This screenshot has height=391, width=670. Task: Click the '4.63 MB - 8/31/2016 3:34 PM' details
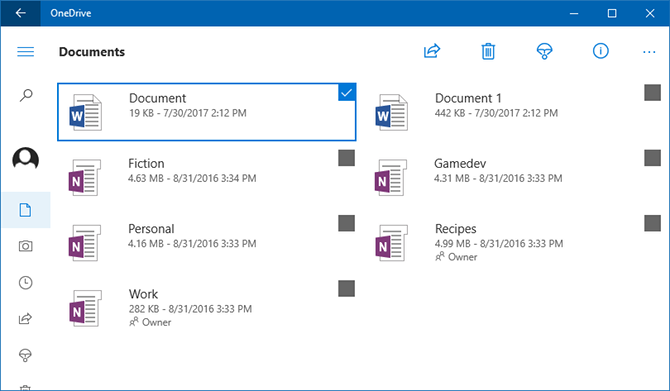[x=192, y=178]
